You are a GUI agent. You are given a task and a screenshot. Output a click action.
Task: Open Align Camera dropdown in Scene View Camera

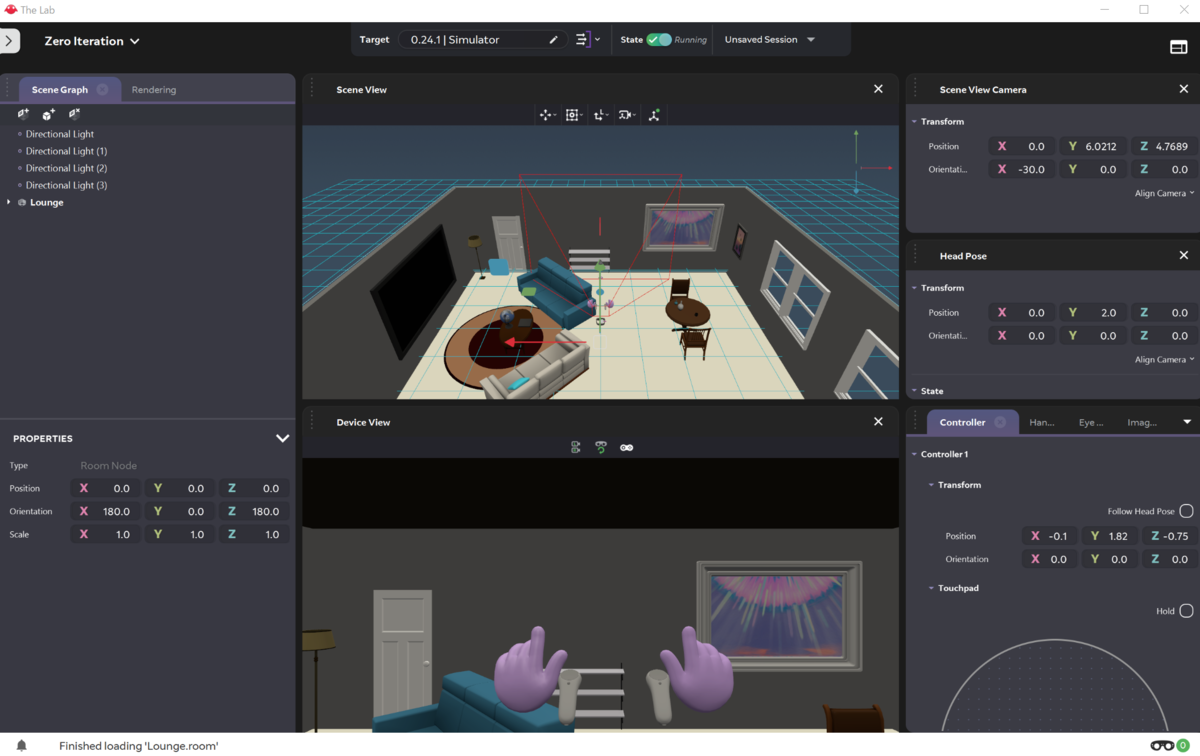pos(1164,193)
